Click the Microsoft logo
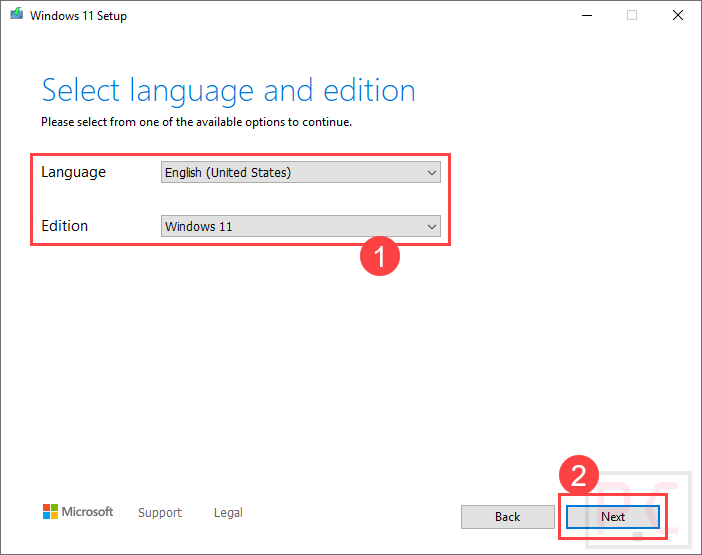The width and height of the screenshot is (702, 555). coord(78,512)
